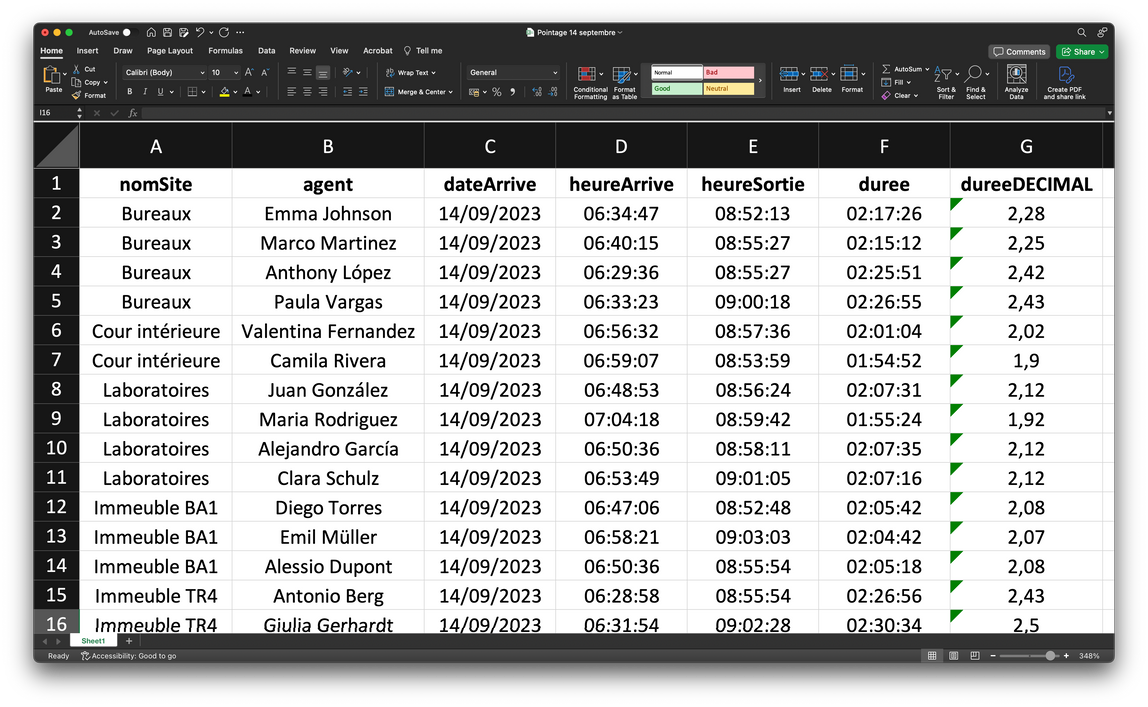Click the Cut scissors icon
The image size is (1148, 707).
pos(77,69)
